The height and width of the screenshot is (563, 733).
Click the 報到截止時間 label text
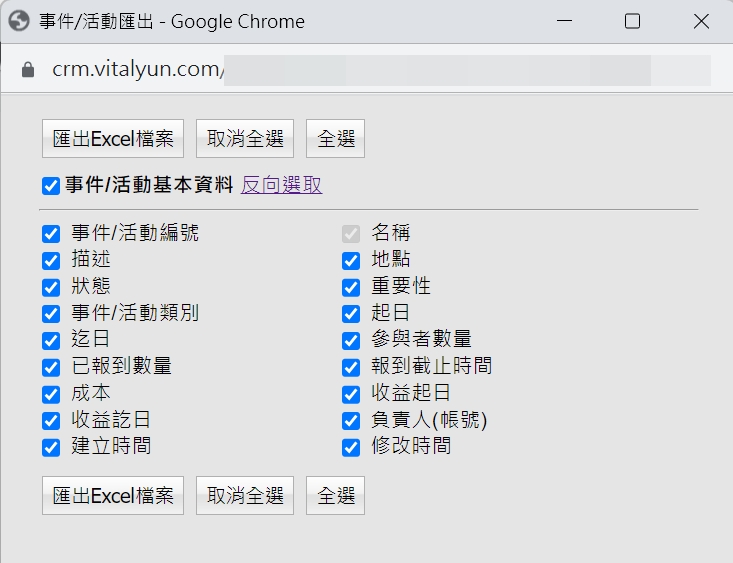coord(431,366)
